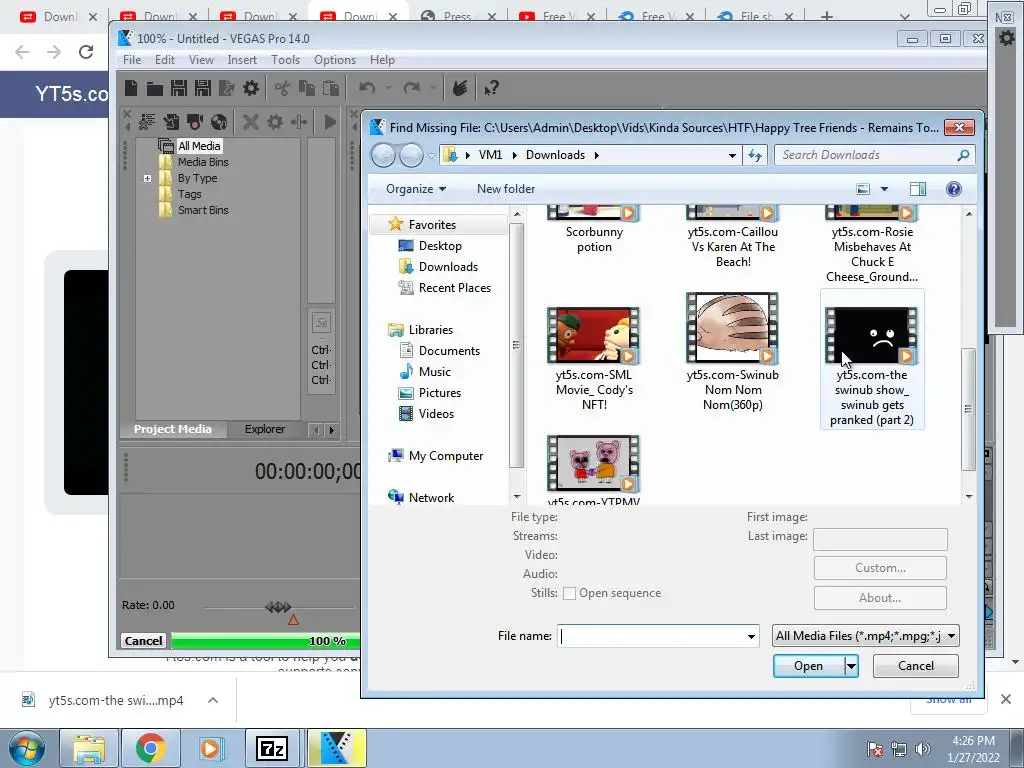Click the Paste clipboard icon in VEGAS toolbar
Viewport: 1024px width, 768px height.
[330, 88]
